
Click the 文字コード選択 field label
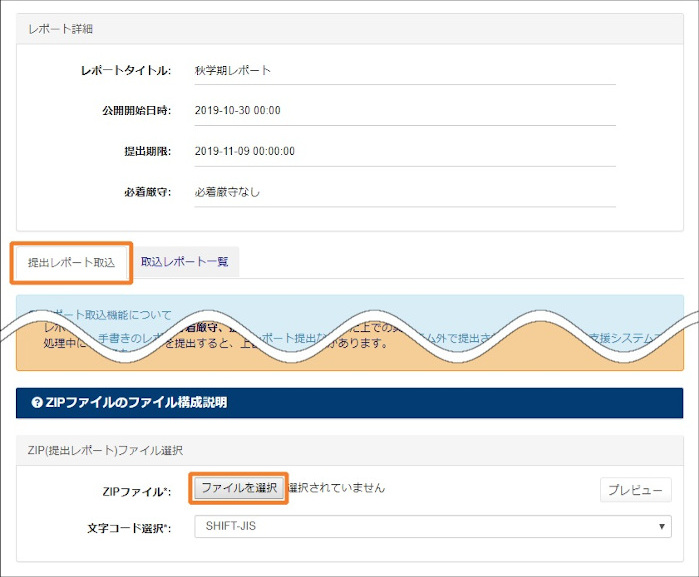(129, 526)
